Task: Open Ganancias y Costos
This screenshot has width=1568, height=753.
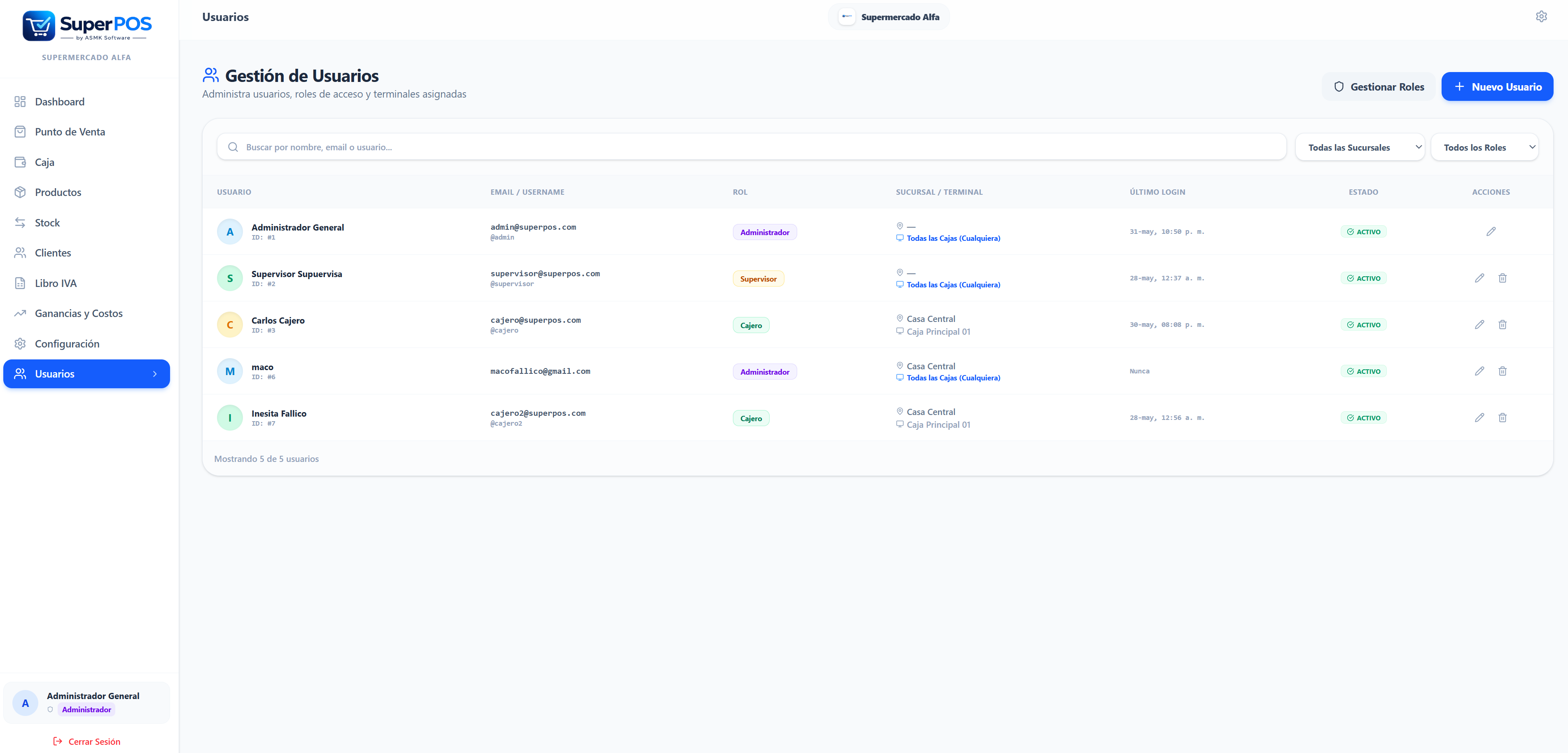Action: [86, 313]
